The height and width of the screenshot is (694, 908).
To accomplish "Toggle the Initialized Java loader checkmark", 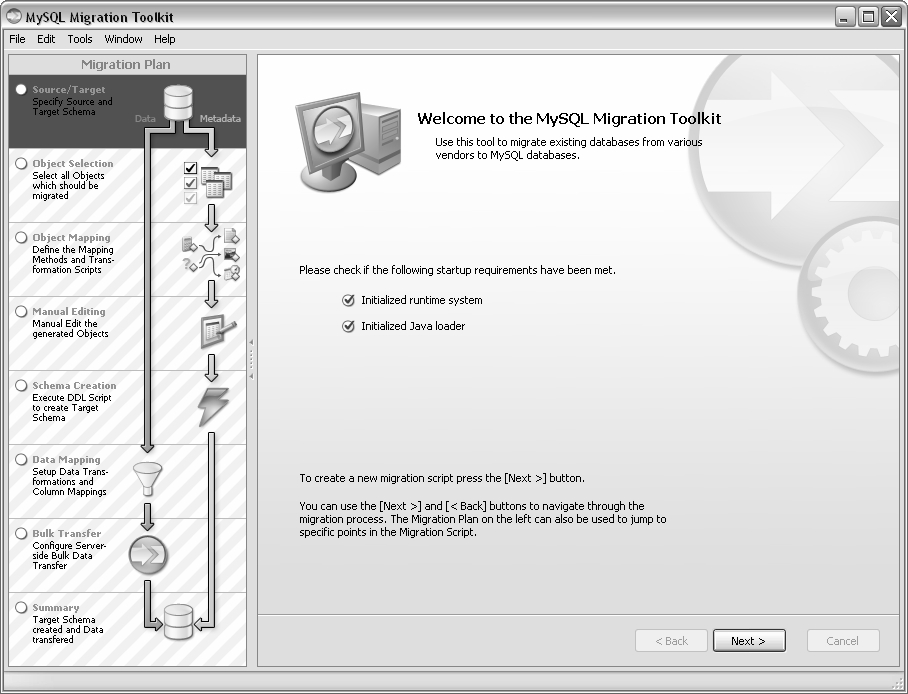I will pyautogui.click(x=348, y=326).
